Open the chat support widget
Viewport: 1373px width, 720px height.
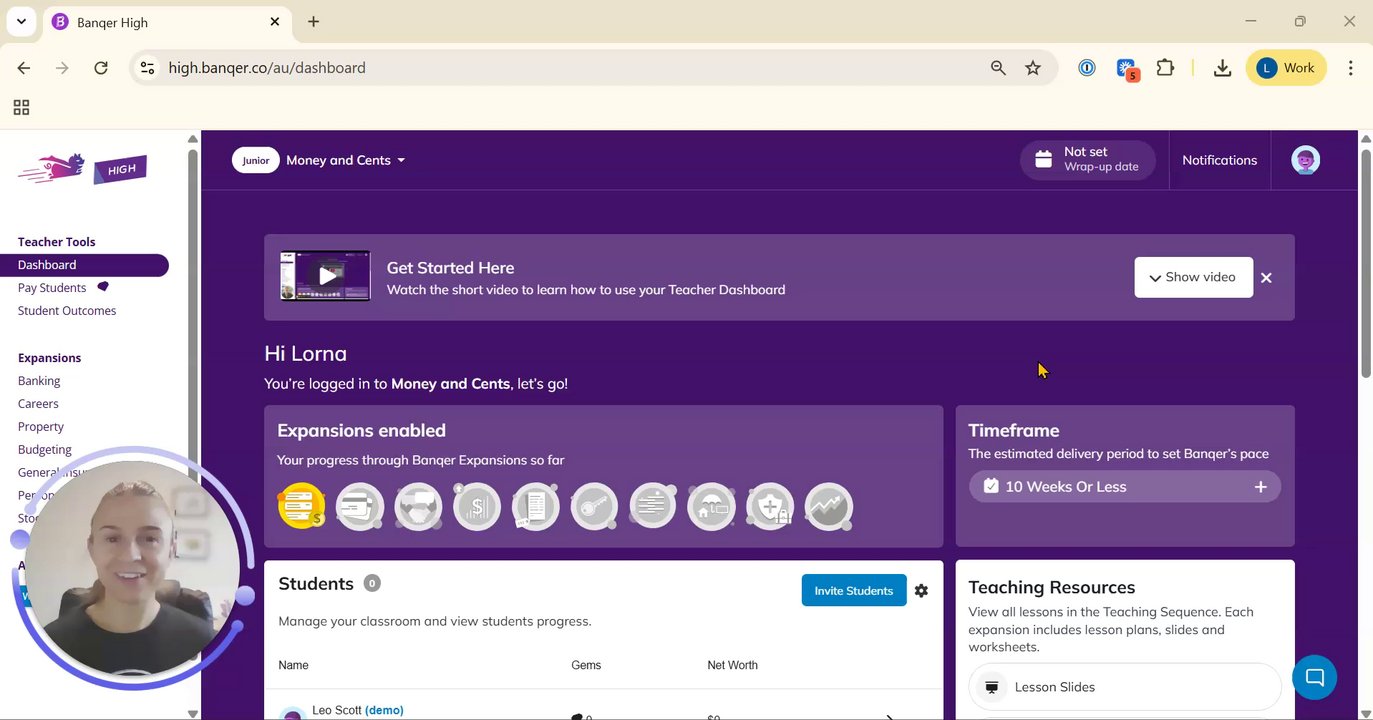pyautogui.click(x=1314, y=677)
